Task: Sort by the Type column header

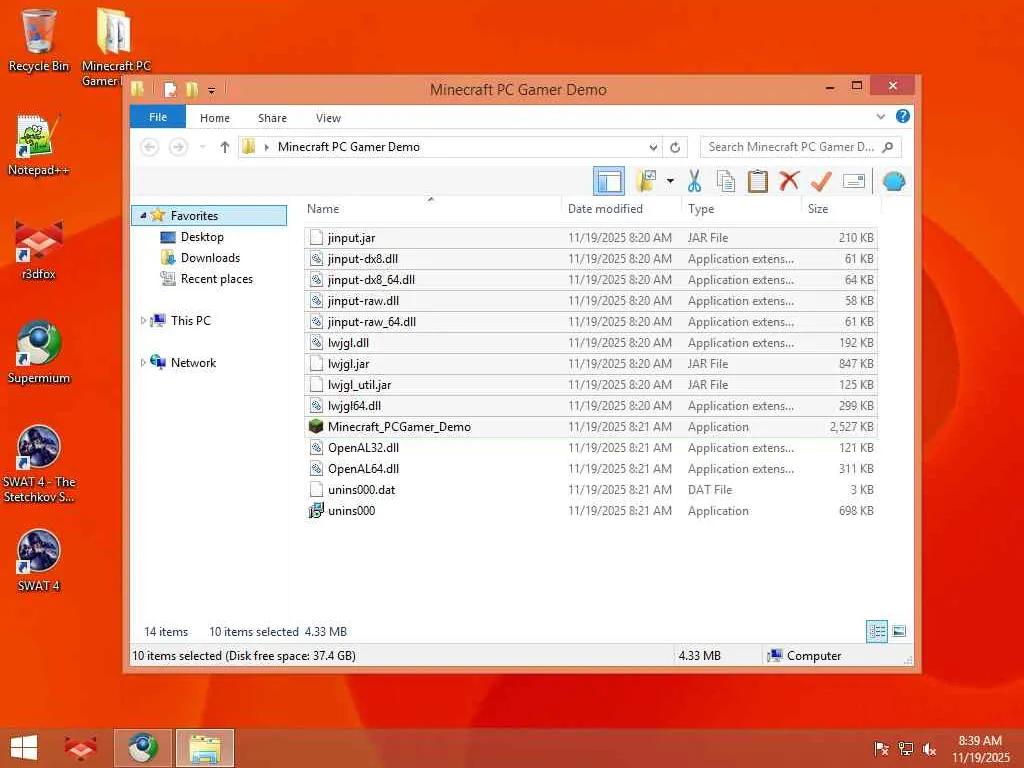Action: [x=741, y=208]
